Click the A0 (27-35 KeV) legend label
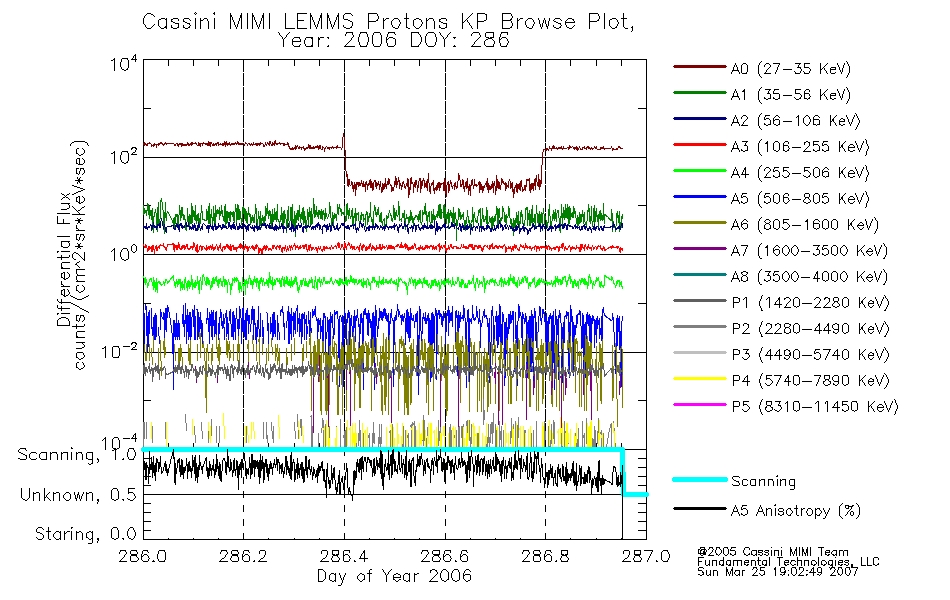950x600 pixels. [791, 68]
